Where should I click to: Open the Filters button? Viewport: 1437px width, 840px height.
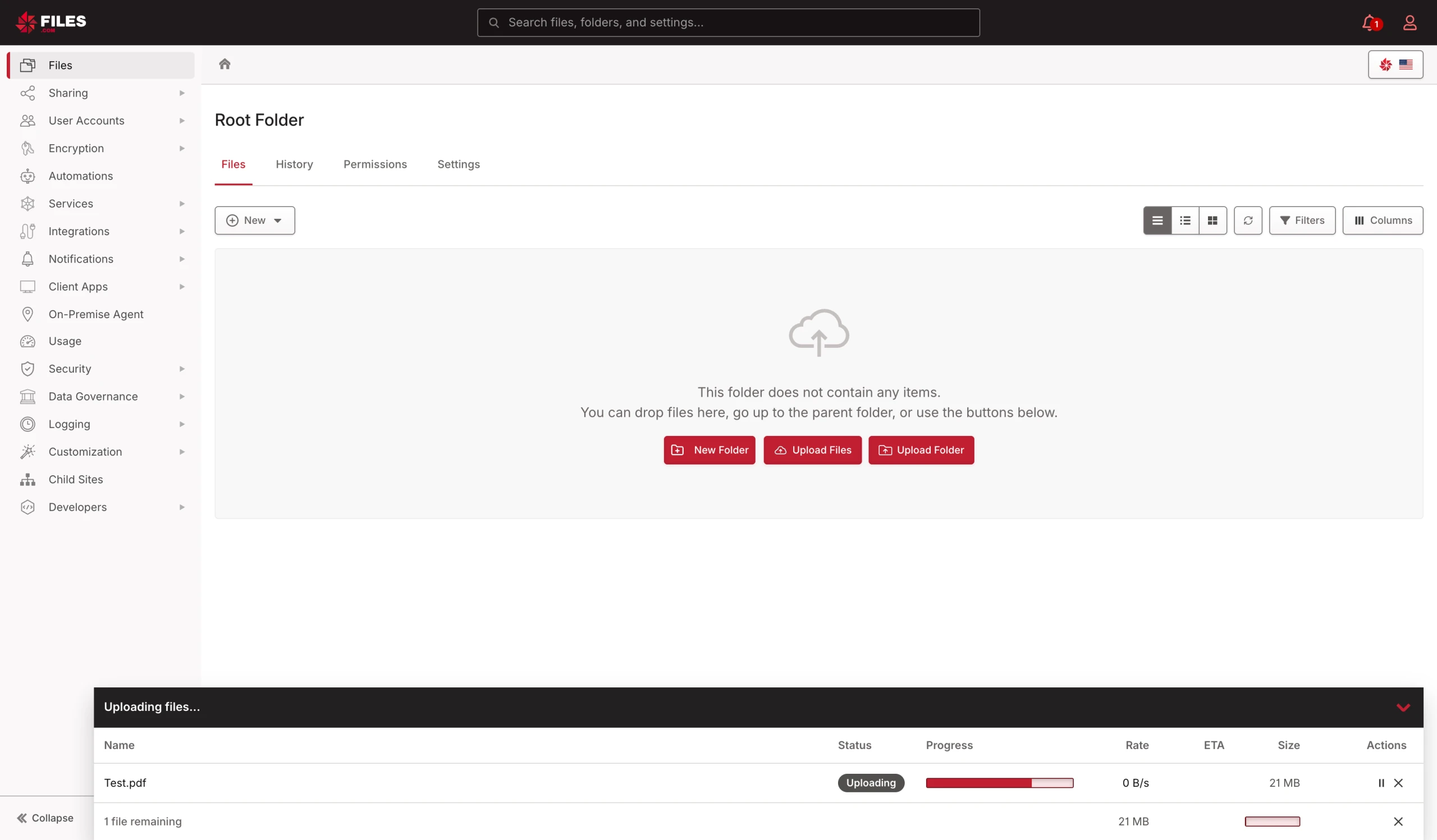pyautogui.click(x=1302, y=221)
